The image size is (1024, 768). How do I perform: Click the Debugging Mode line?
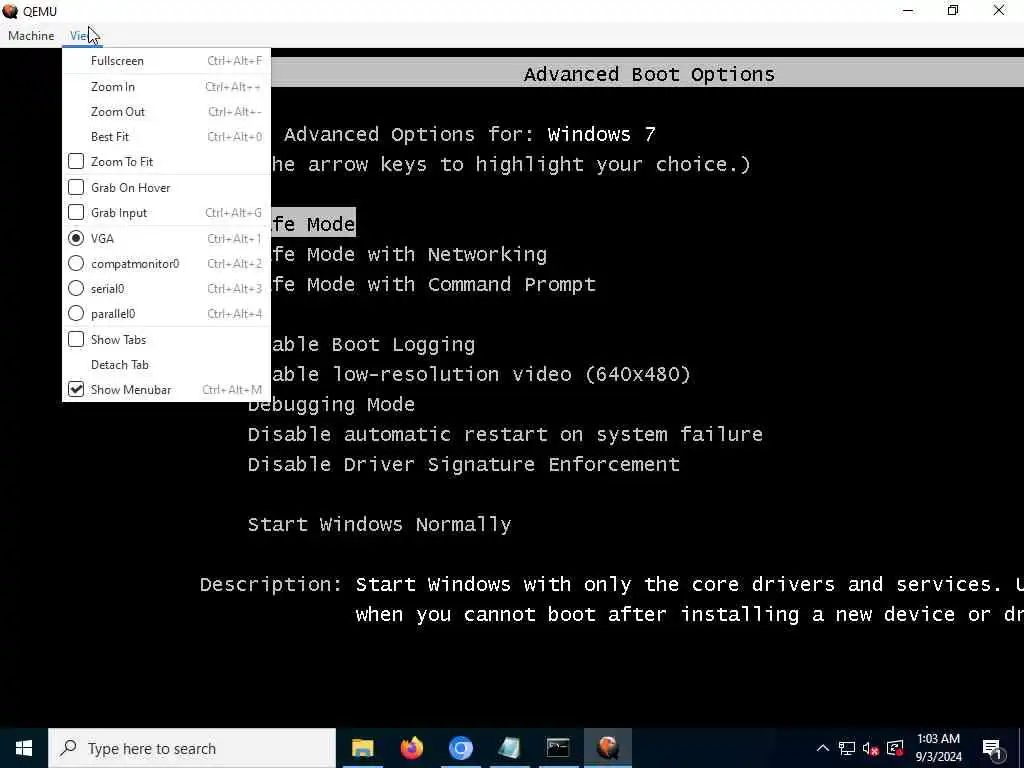[331, 404]
